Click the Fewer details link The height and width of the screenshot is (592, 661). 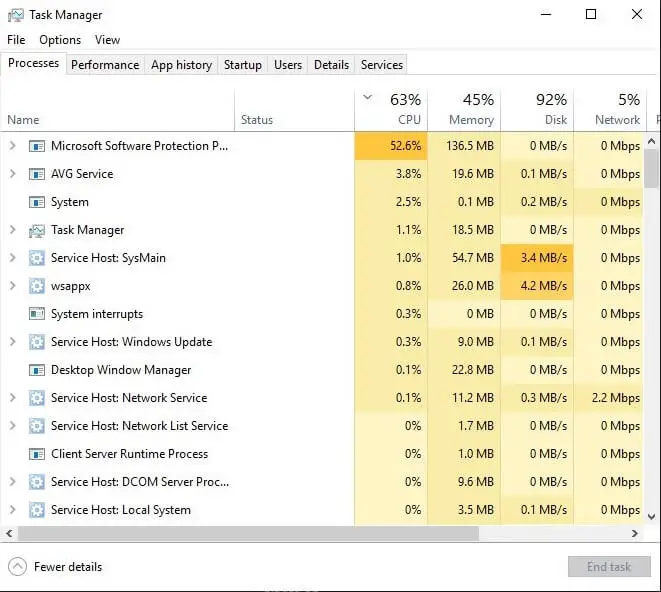[68, 567]
